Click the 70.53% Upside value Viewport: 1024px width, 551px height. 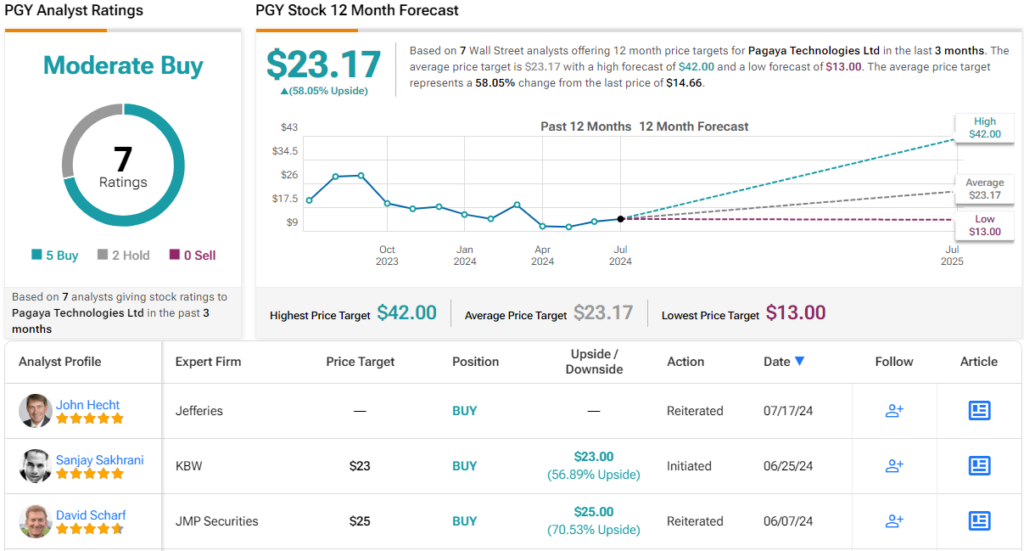coord(594,529)
